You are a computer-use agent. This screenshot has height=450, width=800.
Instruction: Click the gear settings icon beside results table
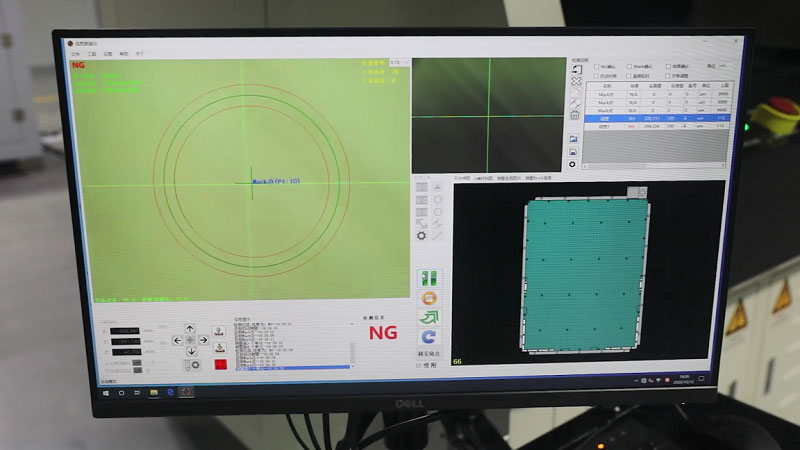(x=573, y=164)
